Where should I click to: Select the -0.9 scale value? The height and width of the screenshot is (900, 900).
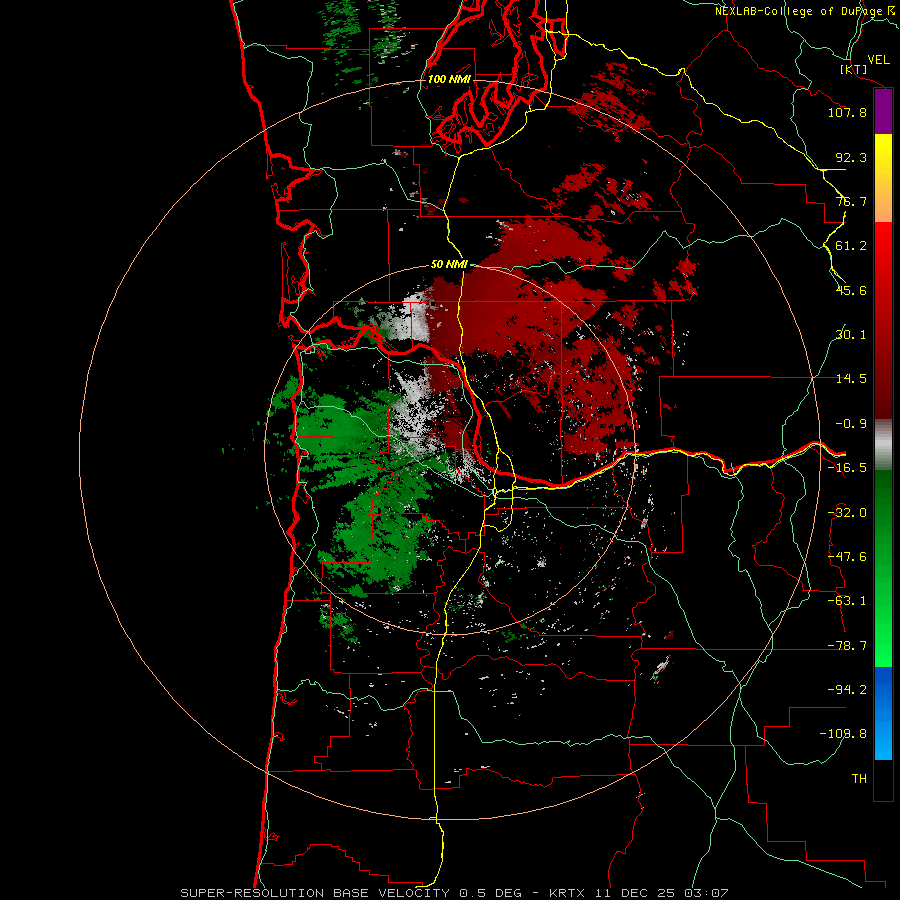[x=851, y=424]
